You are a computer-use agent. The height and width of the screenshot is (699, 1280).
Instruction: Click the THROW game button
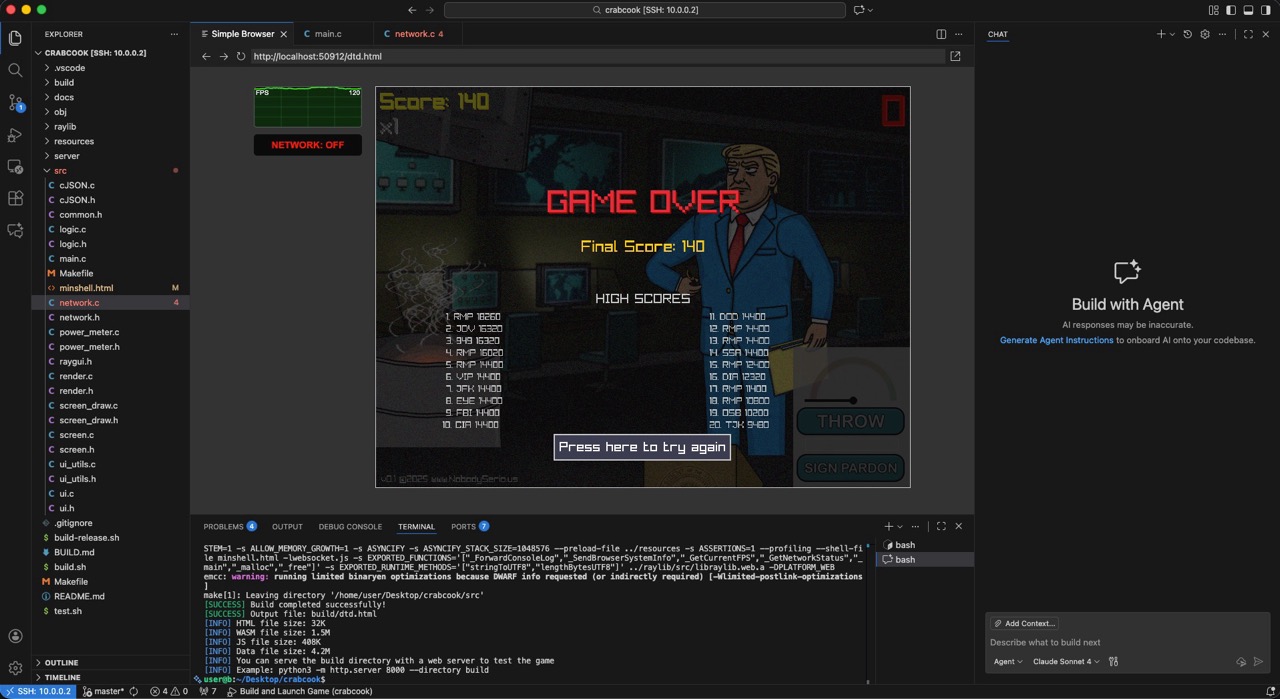(x=851, y=421)
